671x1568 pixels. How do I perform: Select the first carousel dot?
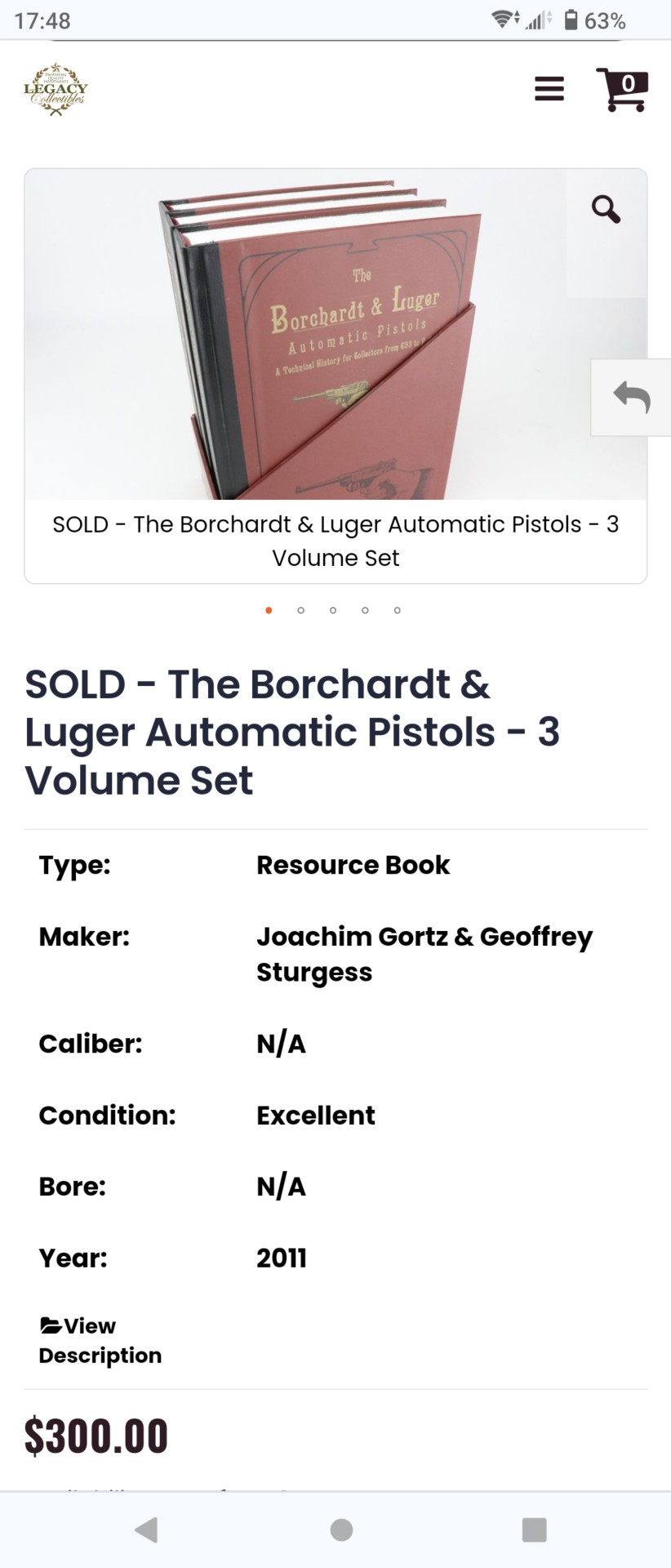click(x=269, y=610)
